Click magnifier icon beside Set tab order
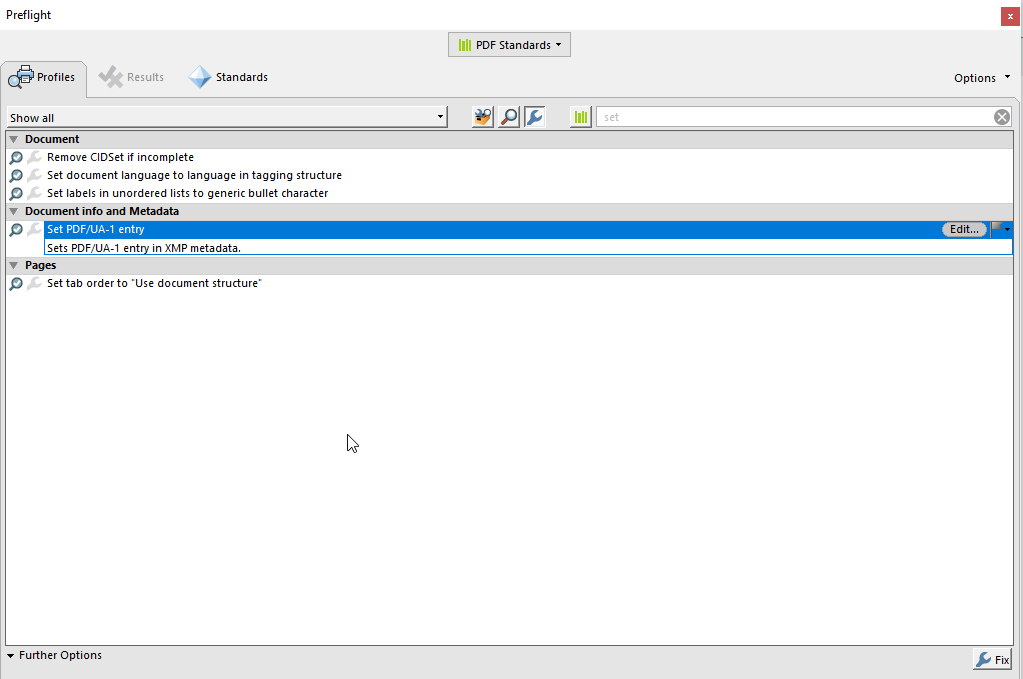Image resolution: width=1023 pixels, height=679 pixels. (16, 284)
